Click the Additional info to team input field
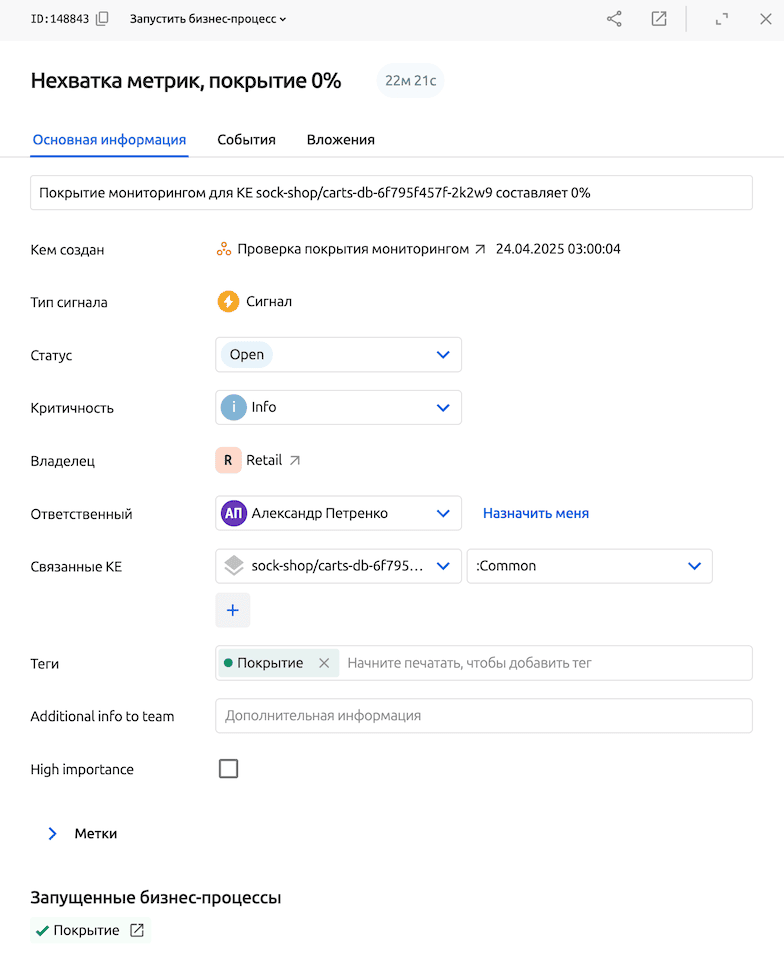The image size is (784, 958). coord(483,716)
